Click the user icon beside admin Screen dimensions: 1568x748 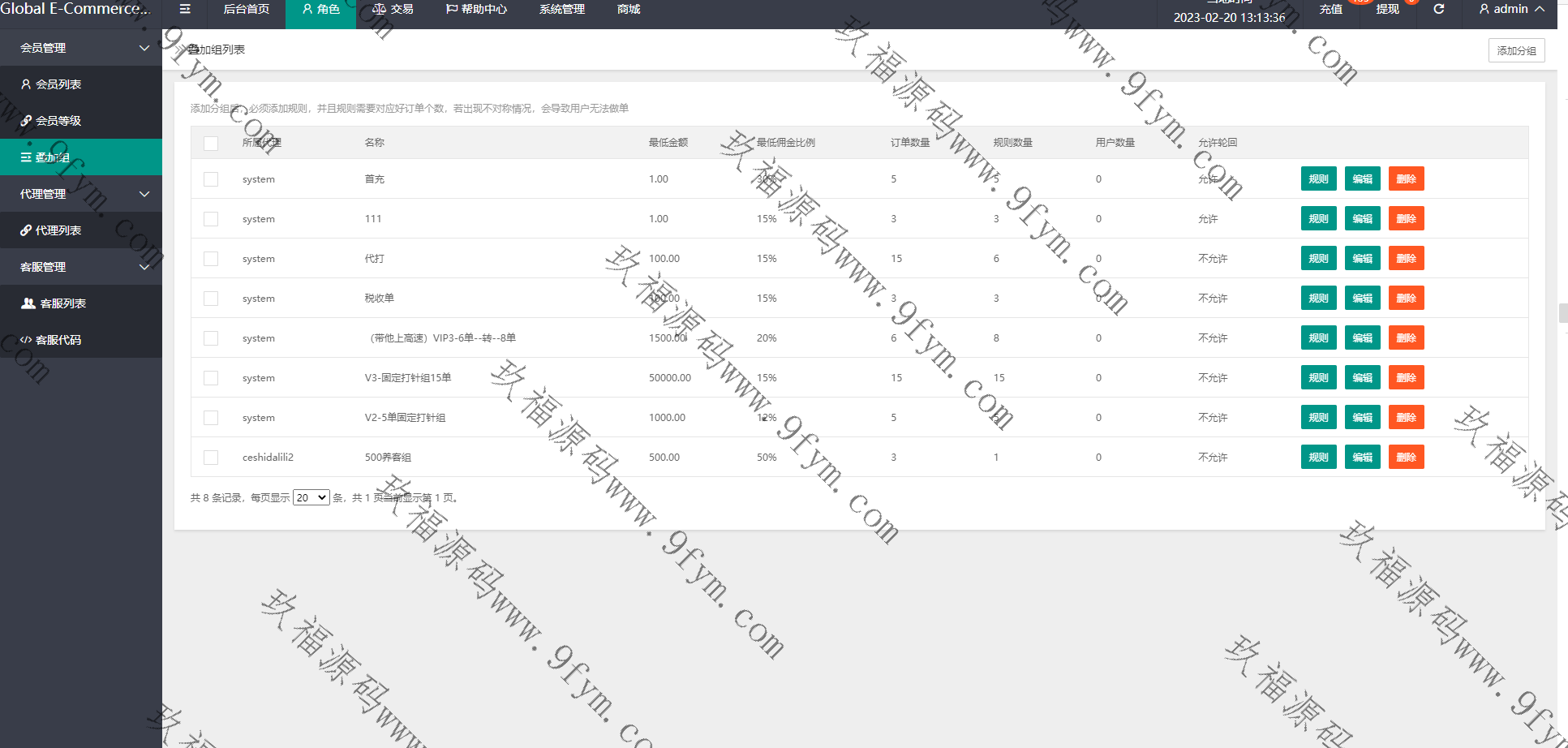(1484, 9)
